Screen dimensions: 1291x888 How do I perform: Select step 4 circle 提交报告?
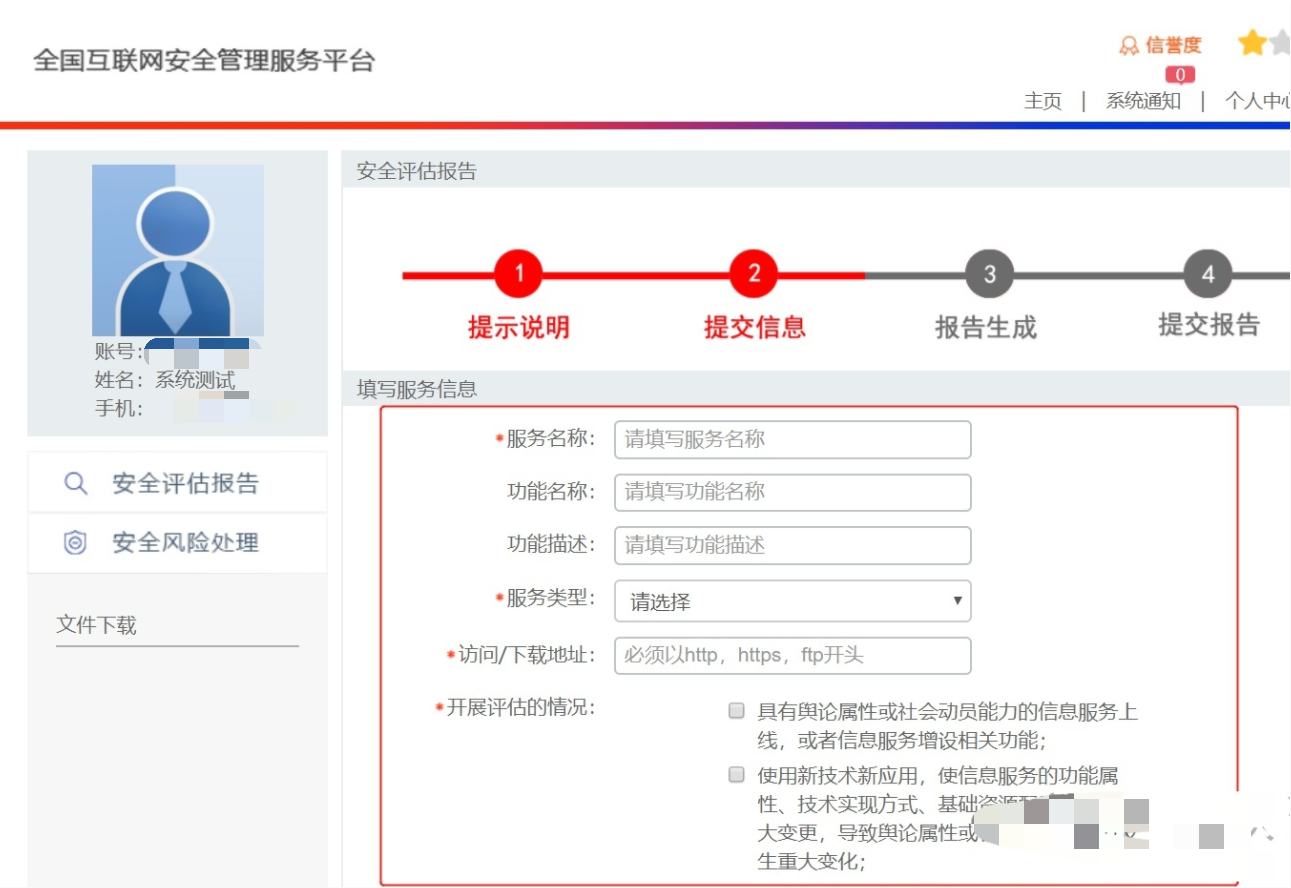point(1208,274)
